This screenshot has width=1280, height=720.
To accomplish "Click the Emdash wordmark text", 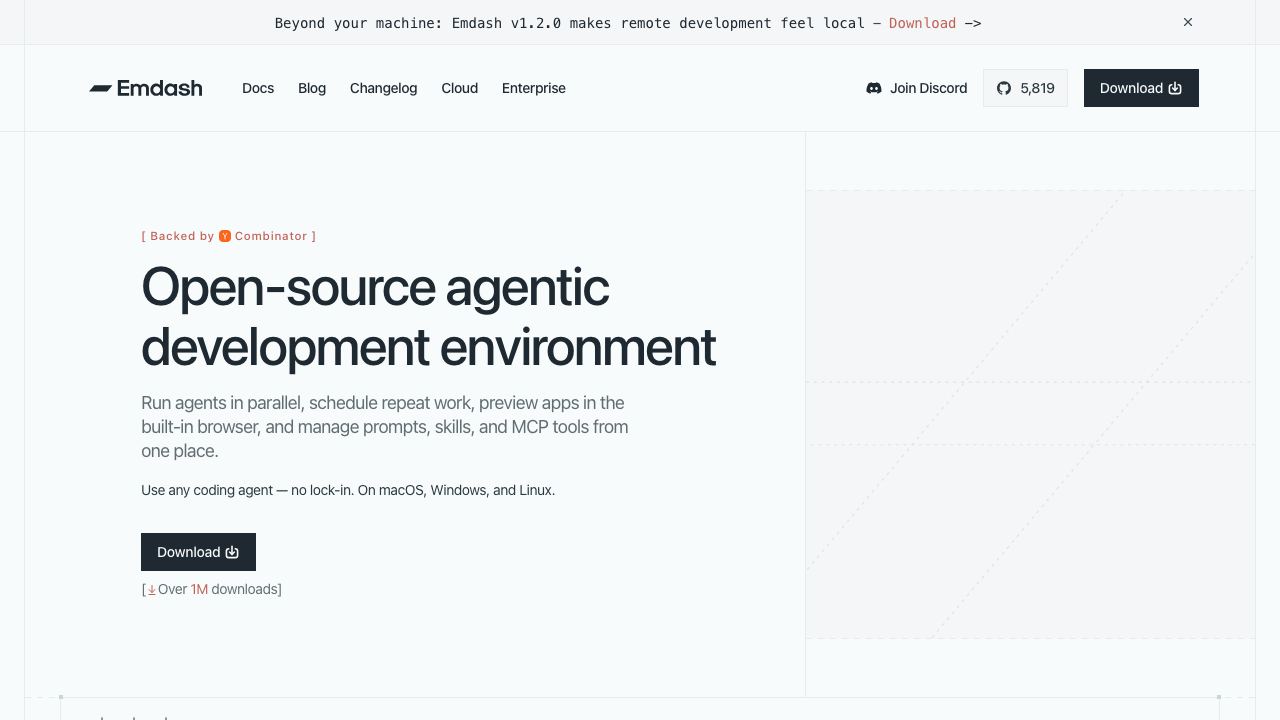I will (160, 88).
